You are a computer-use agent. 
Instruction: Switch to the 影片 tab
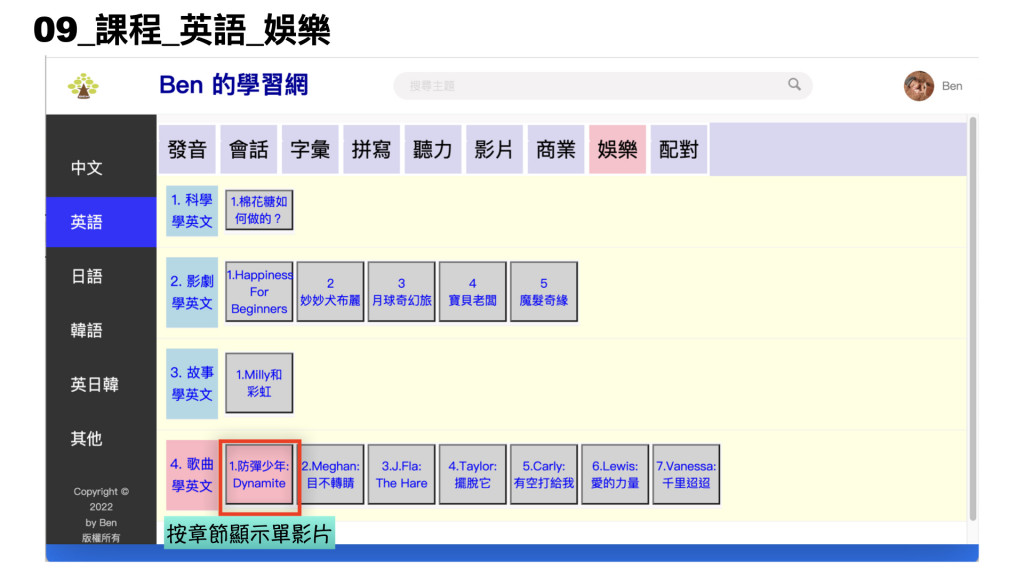pyautogui.click(x=494, y=150)
